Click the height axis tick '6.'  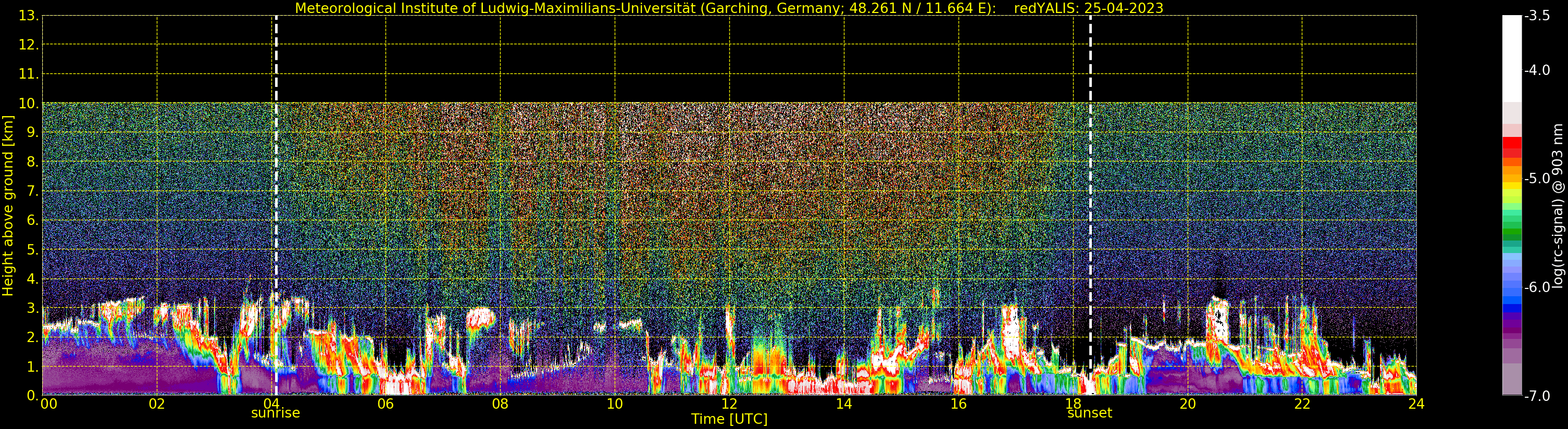(x=33, y=220)
